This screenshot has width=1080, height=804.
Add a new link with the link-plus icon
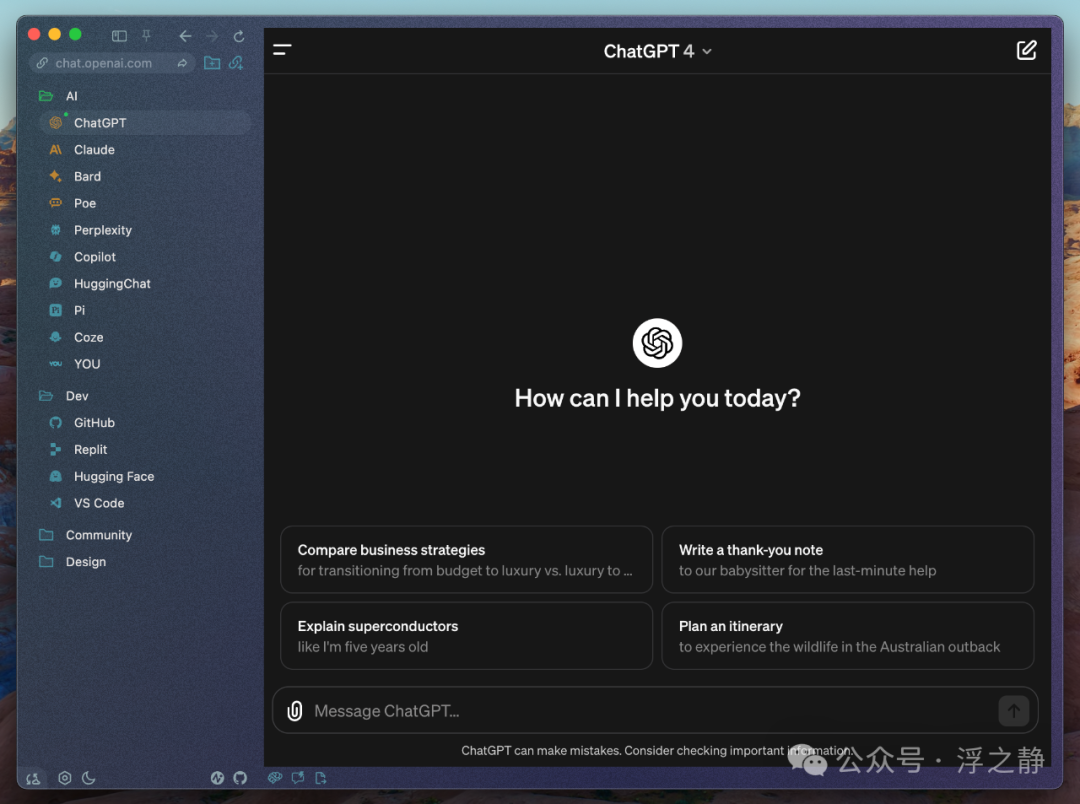pos(236,63)
